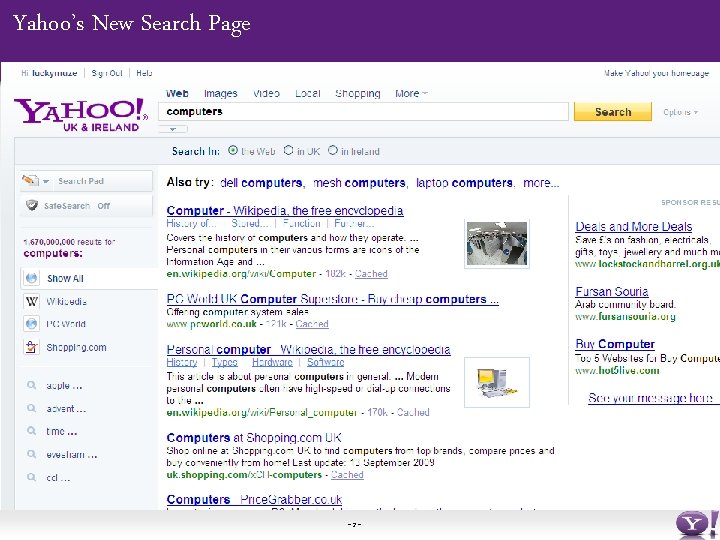
Task: Open 'Computers - PriceGrabber.co.uk' result
Action: pos(254,499)
